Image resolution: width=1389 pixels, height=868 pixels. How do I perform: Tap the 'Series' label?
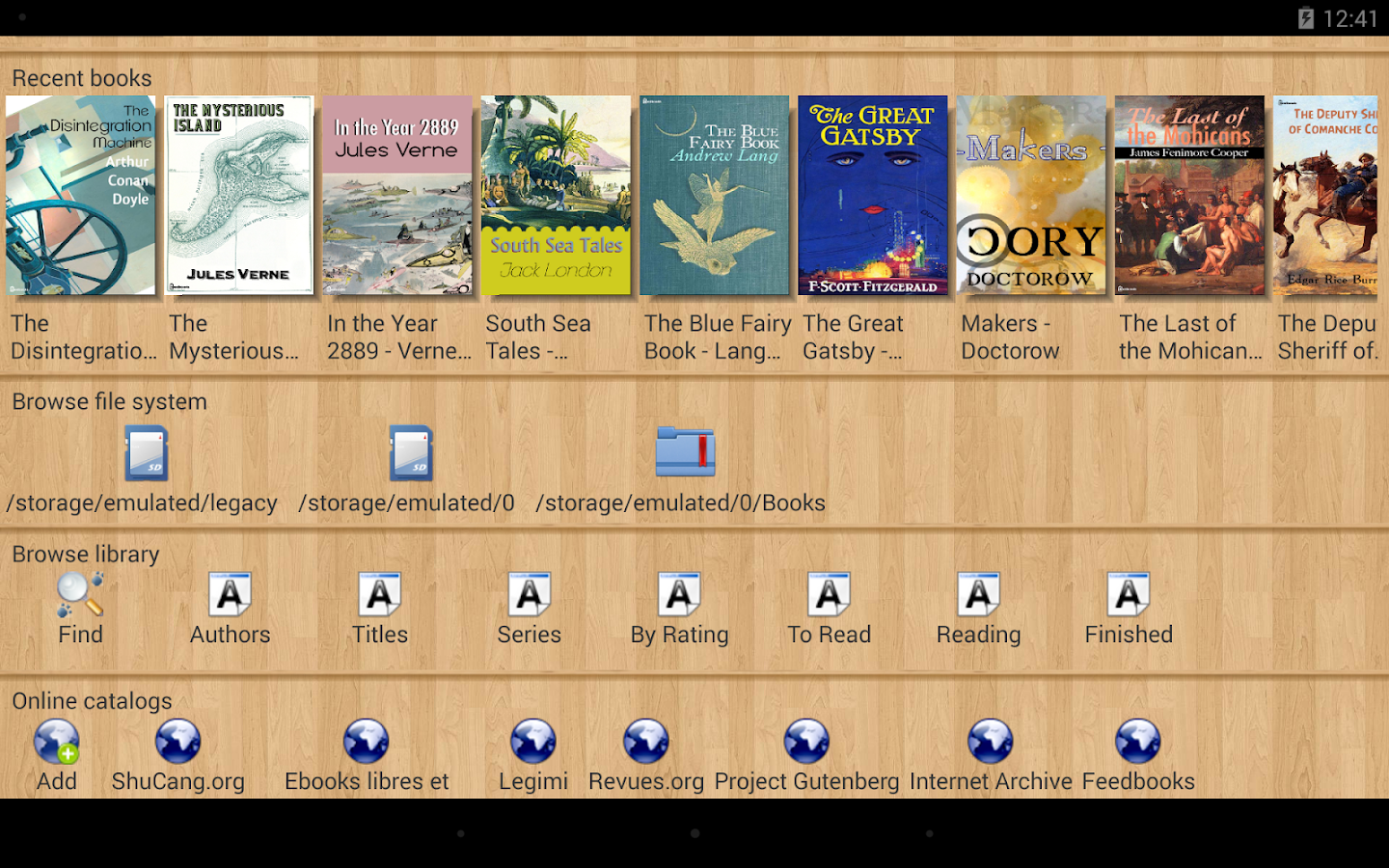click(x=530, y=635)
